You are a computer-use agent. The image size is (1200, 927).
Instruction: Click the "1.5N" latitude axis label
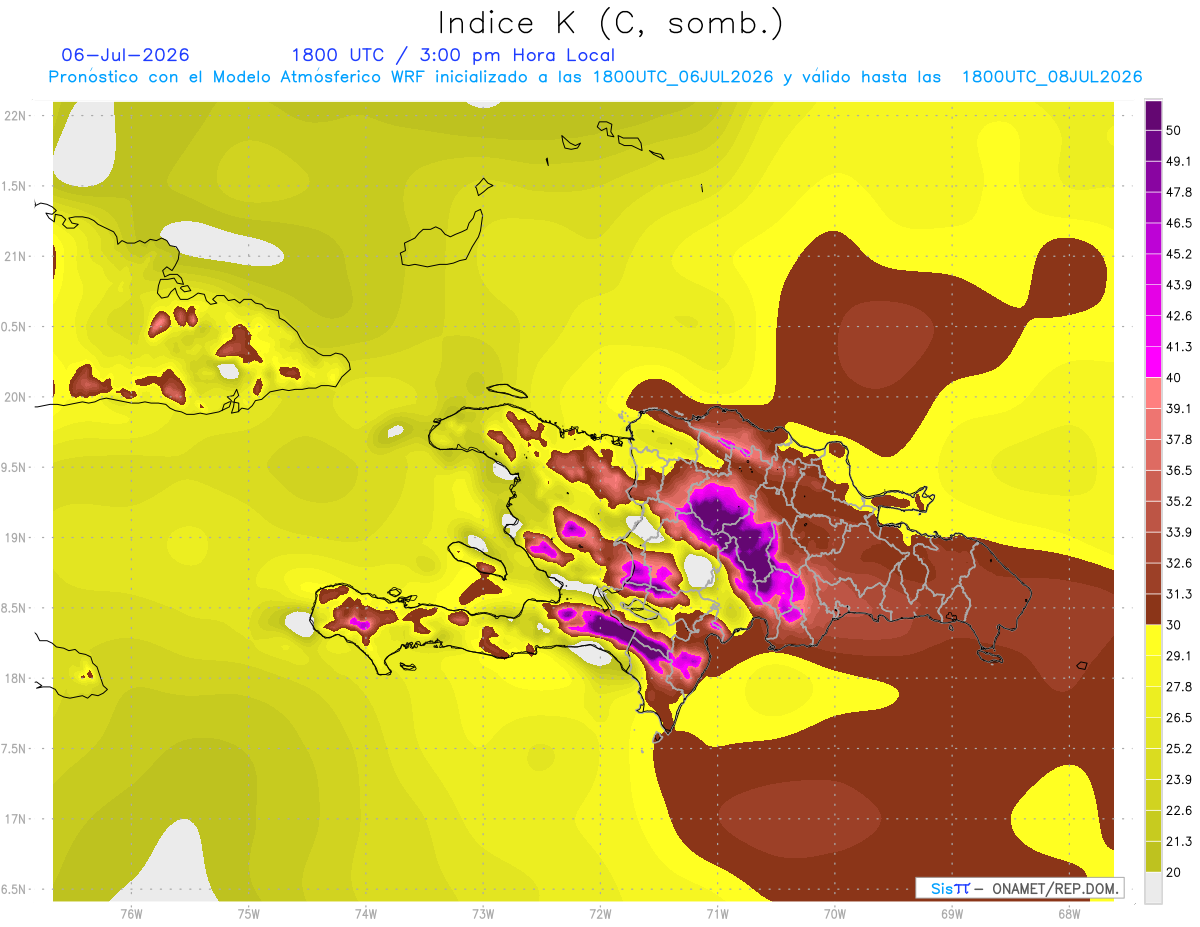pos(16,186)
